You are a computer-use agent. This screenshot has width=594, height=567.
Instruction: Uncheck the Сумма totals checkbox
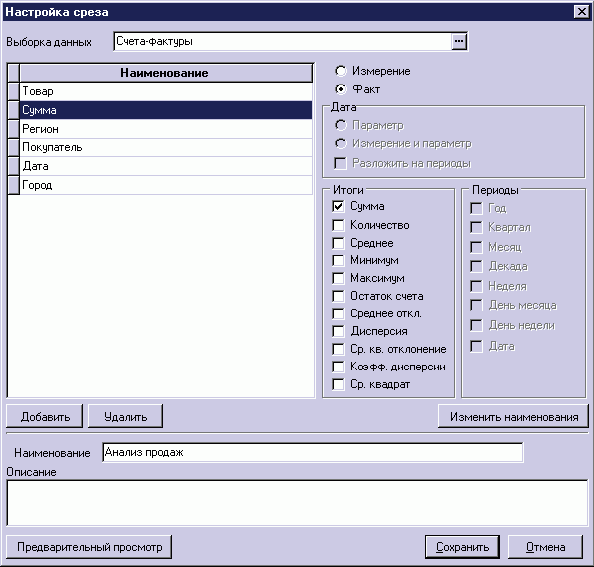click(x=338, y=206)
